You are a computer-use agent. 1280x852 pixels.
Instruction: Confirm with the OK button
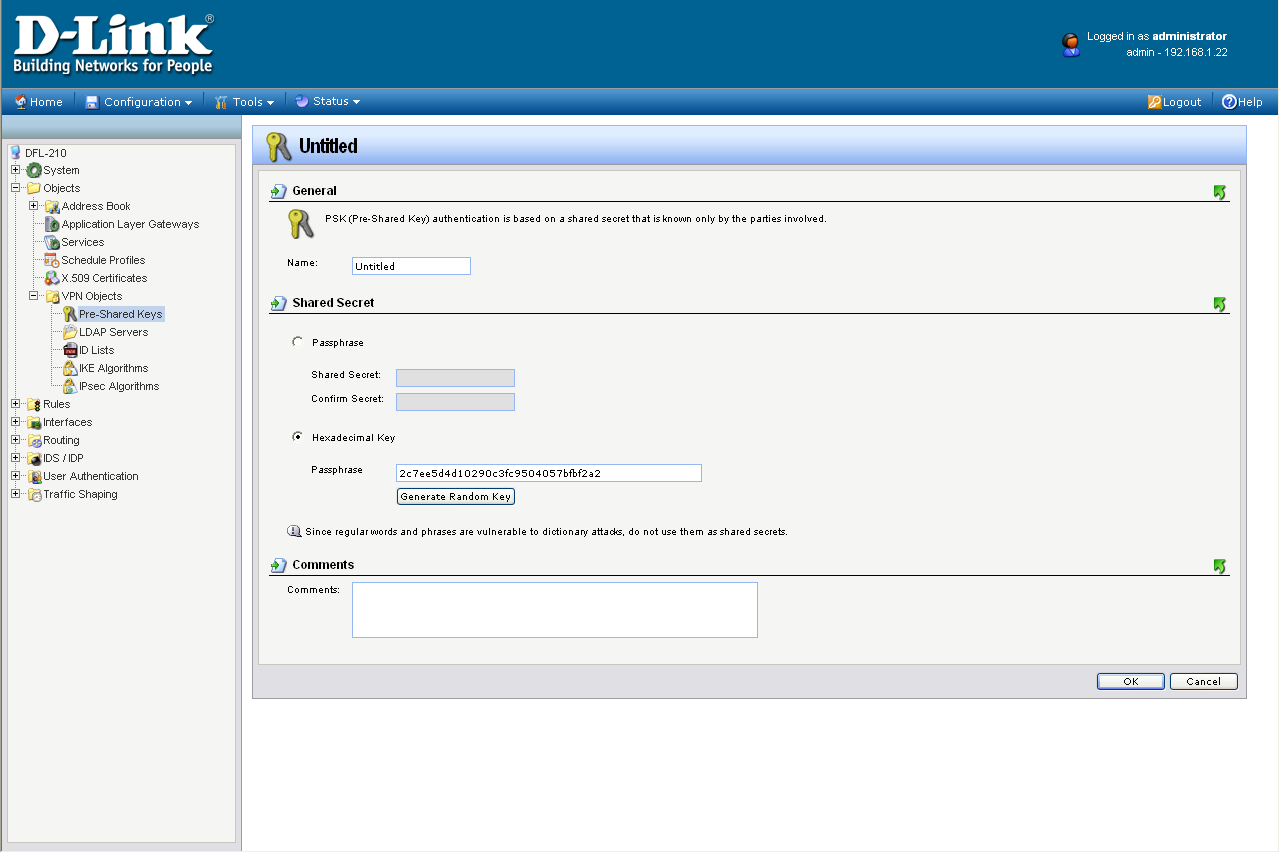tap(1131, 681)
